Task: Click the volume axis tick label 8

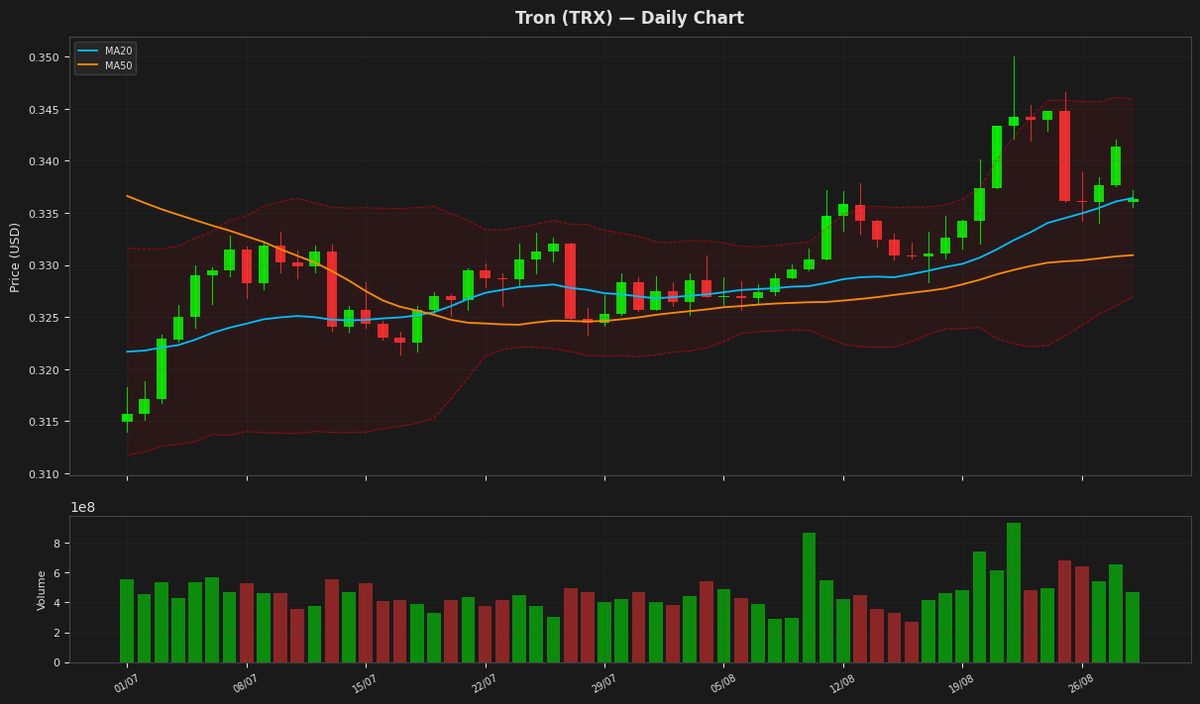Action: coord(56,544)
